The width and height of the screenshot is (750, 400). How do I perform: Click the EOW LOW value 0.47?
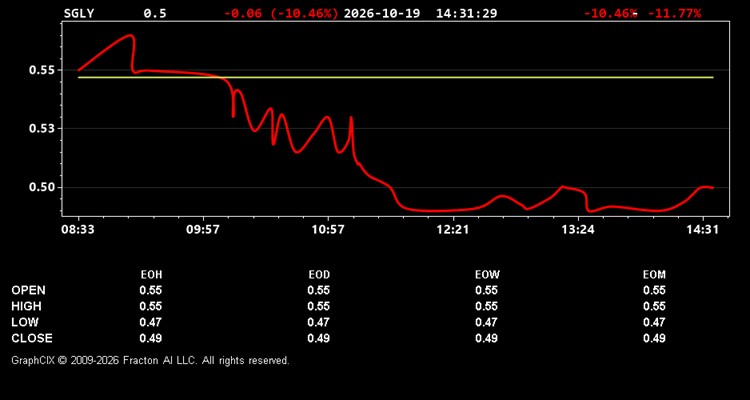(x=486, y=322)
